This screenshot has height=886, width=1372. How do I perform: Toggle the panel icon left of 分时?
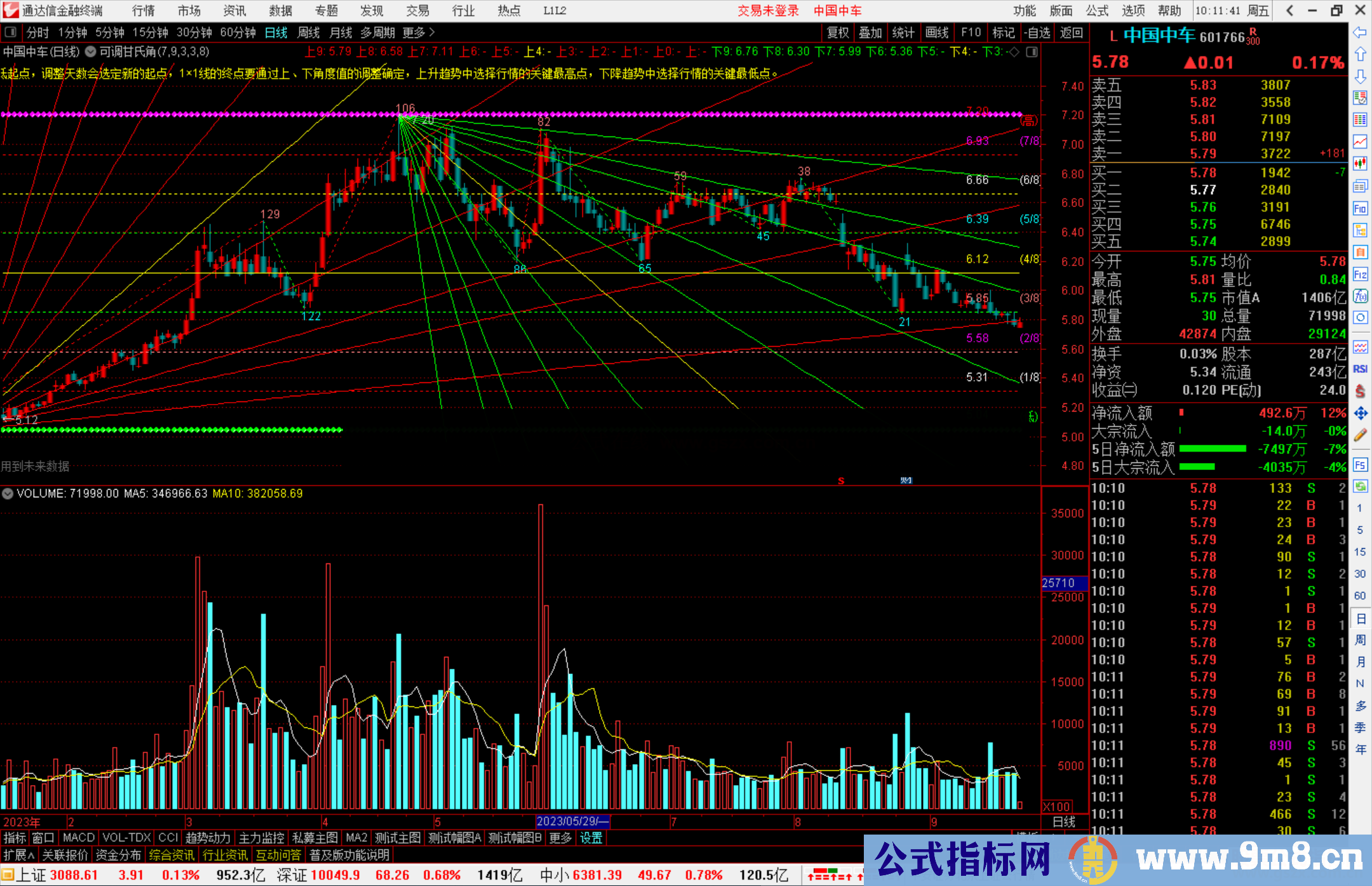[x=10, y=32]
